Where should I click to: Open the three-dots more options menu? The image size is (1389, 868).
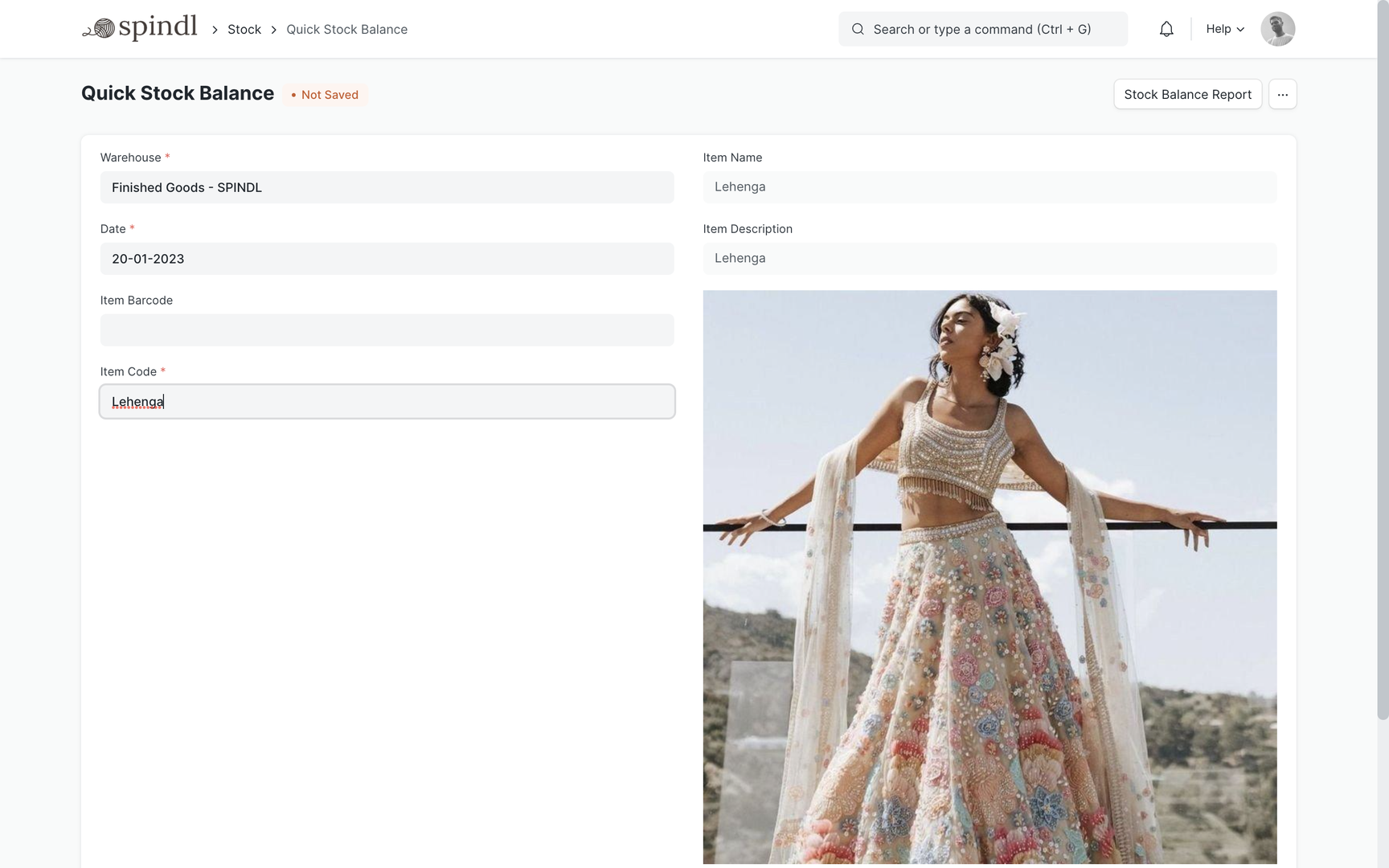click(1282, 94)
